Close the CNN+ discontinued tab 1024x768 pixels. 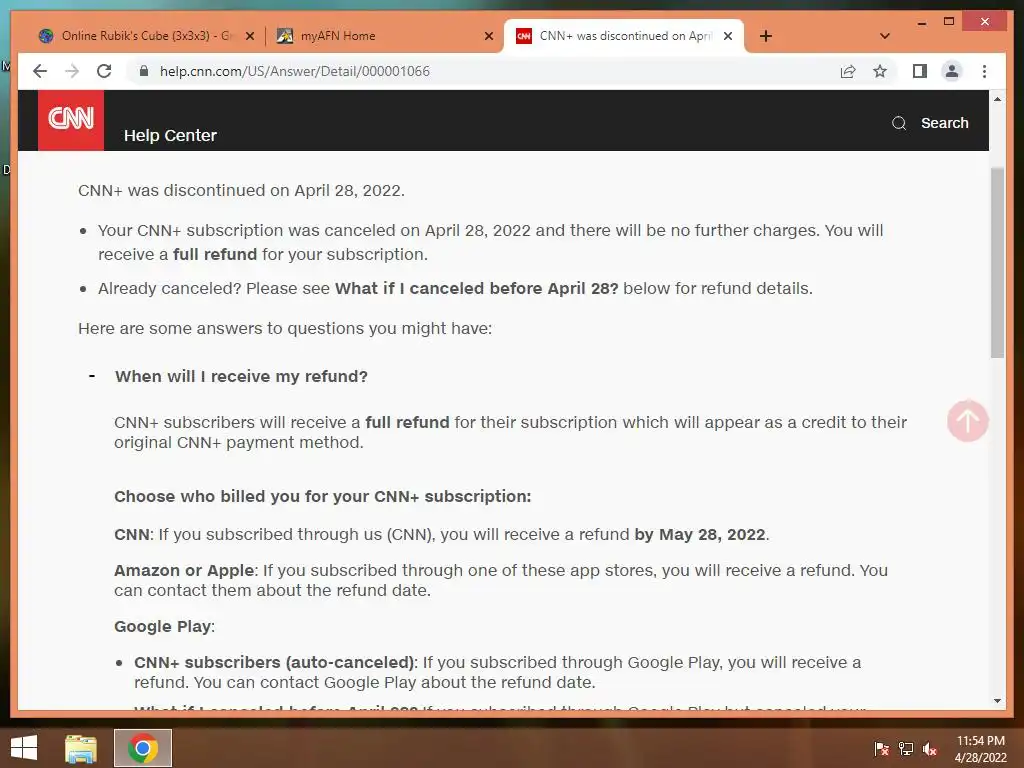pos(728,36)
